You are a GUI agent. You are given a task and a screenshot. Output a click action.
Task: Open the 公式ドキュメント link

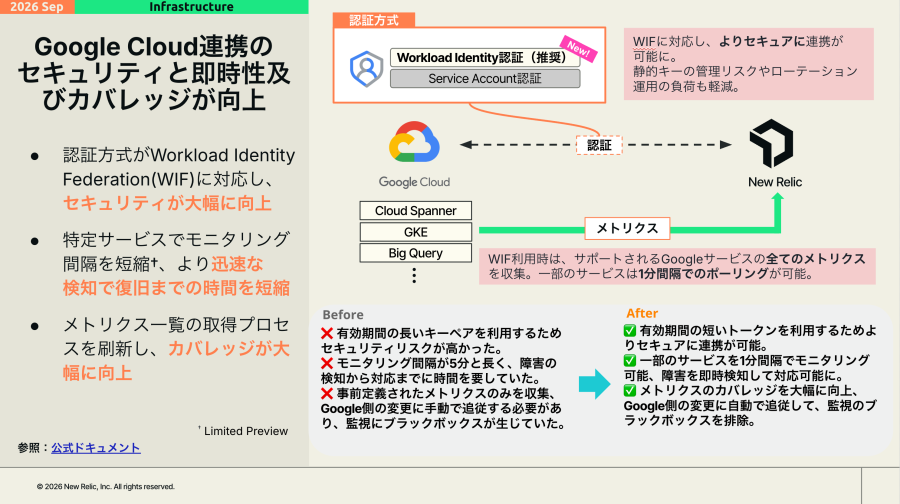96,448
